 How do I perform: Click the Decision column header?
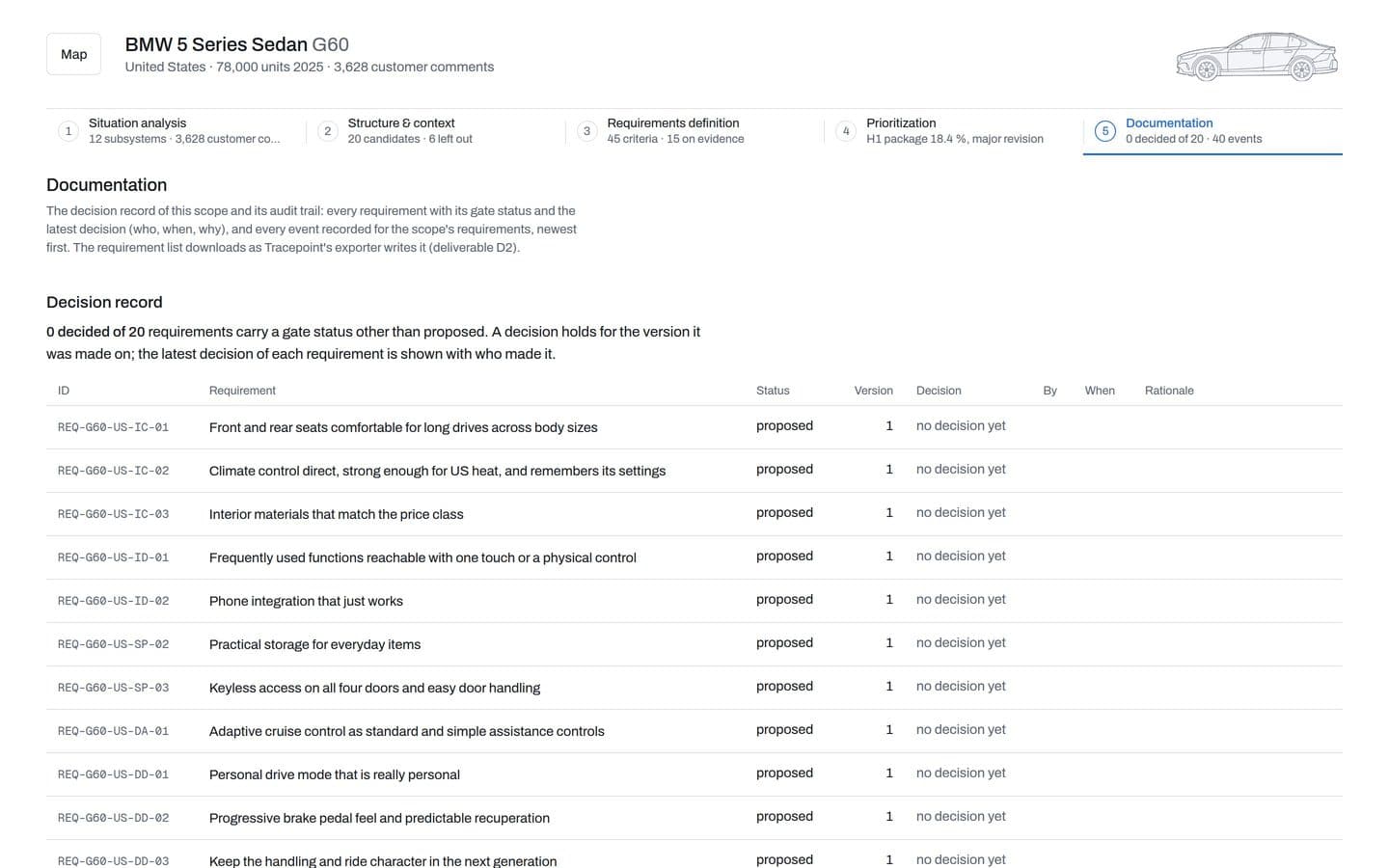939,391
